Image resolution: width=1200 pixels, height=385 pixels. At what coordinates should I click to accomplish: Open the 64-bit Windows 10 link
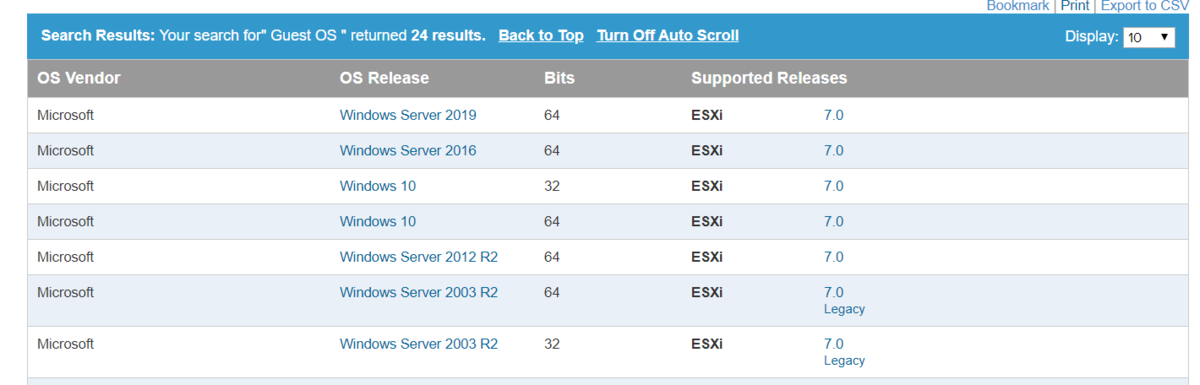click(x=378, y=221)
